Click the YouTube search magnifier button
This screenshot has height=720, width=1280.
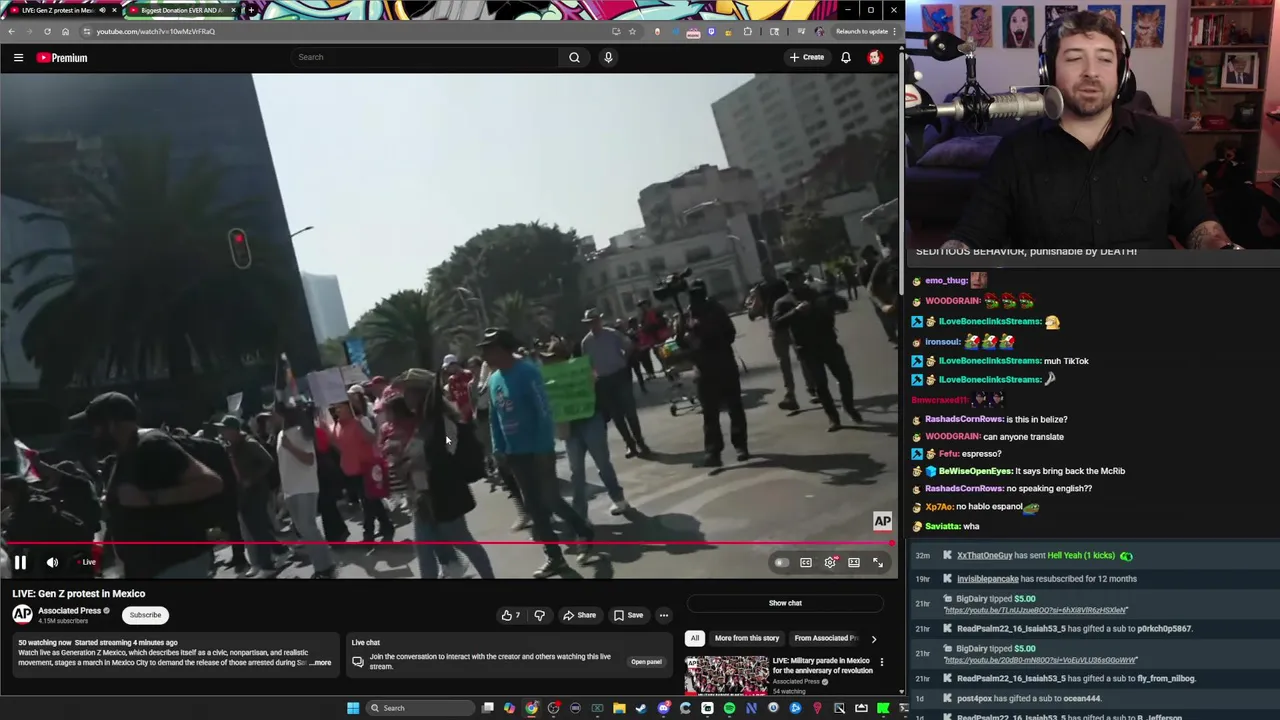click(574, 57)
